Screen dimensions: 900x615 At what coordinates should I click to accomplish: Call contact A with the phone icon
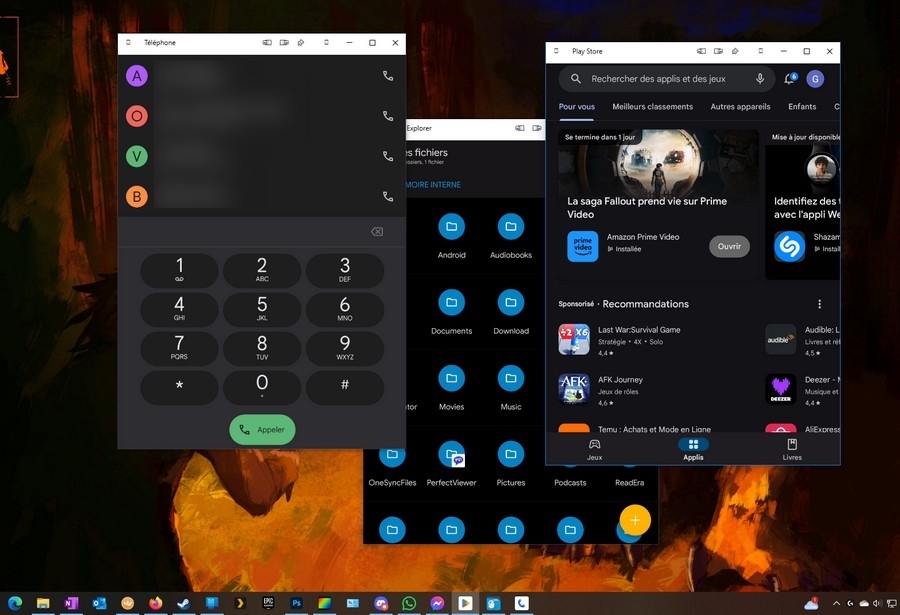(x=388, y=76)
